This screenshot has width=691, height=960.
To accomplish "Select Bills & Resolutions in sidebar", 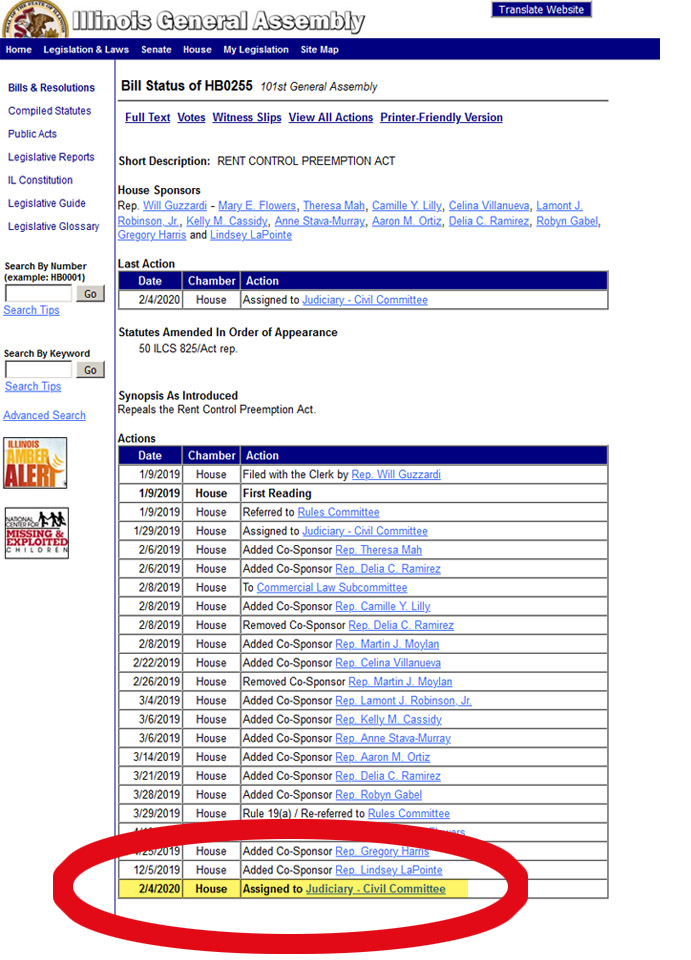I will [x=51, y=88].
